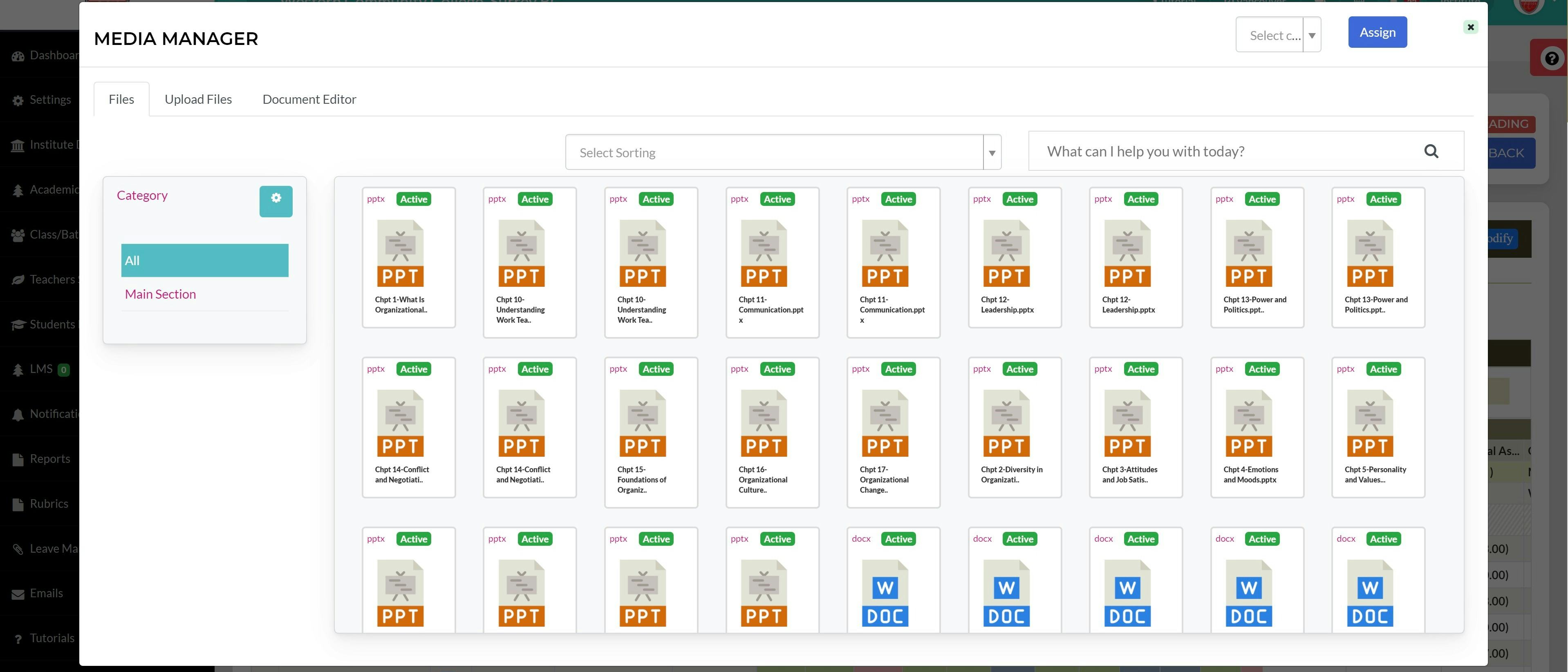This screenshot has width=1568, height=672.
Task: Open the Select Sorting dropdown
Action: click(x=783, y=152)
